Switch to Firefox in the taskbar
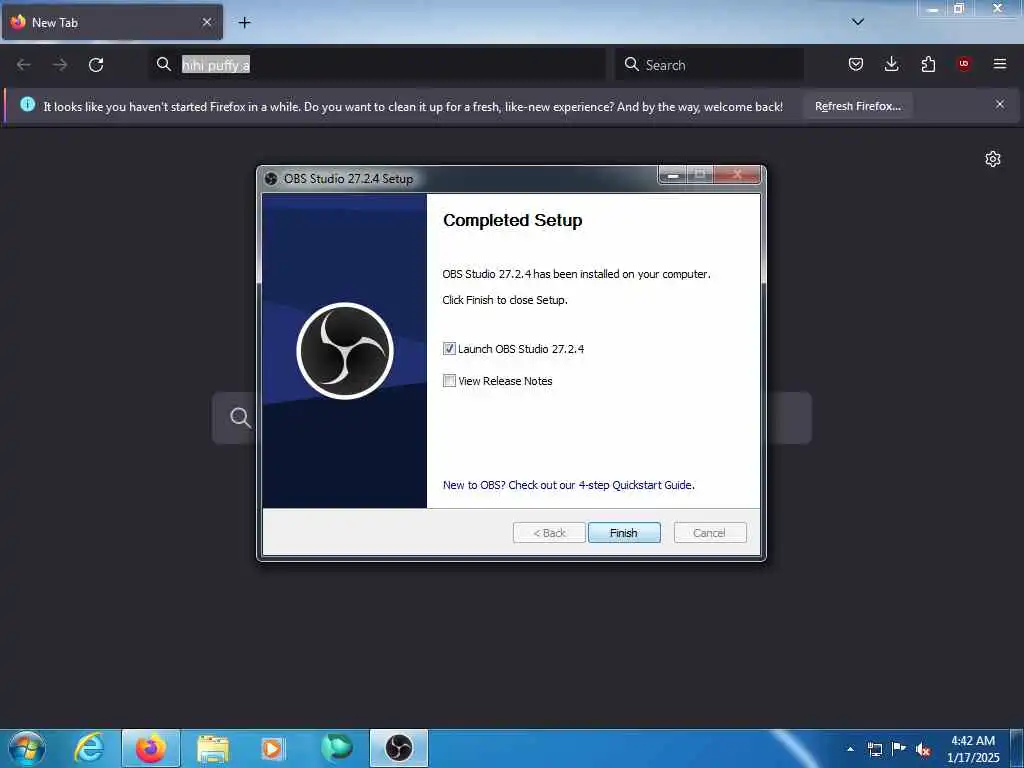This screenshot has height=768, width=1024. coord(151,748)
